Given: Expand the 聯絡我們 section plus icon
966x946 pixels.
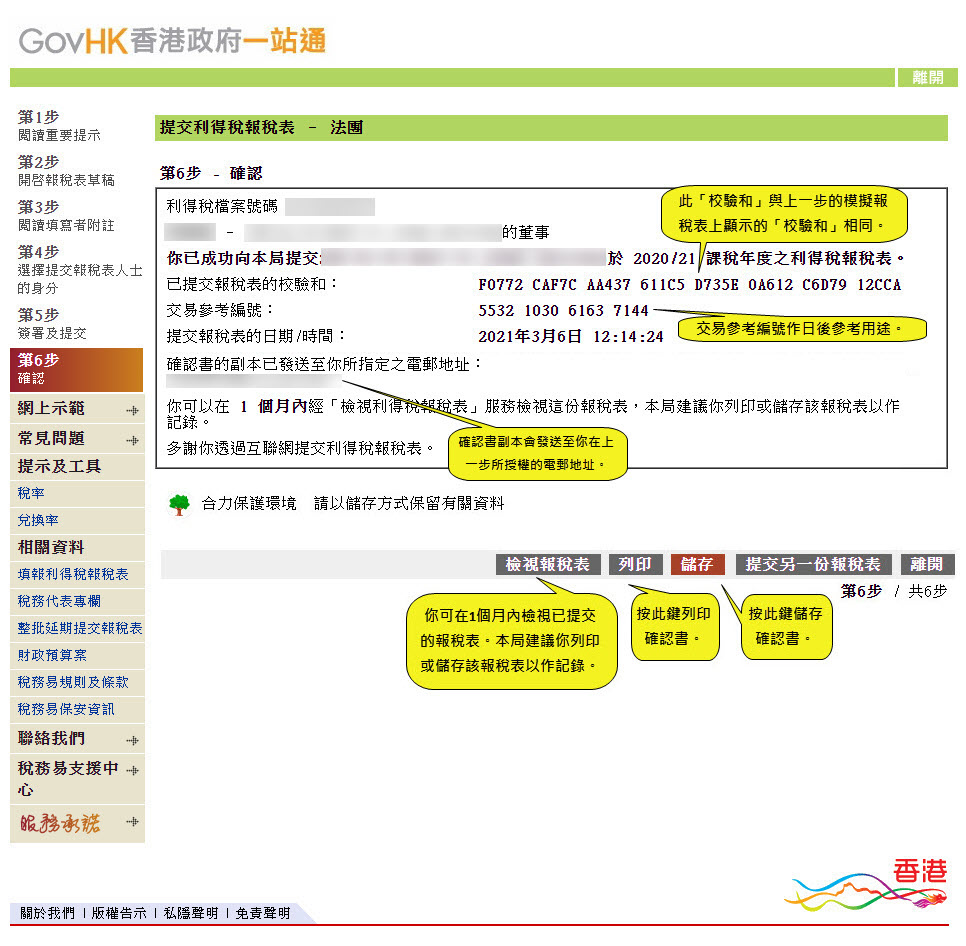Looking at the screenshot, I should point(132,740).
